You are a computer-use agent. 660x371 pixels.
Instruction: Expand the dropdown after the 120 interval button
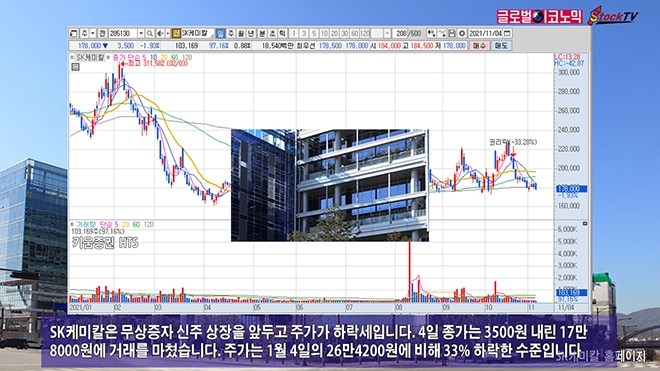387,33
